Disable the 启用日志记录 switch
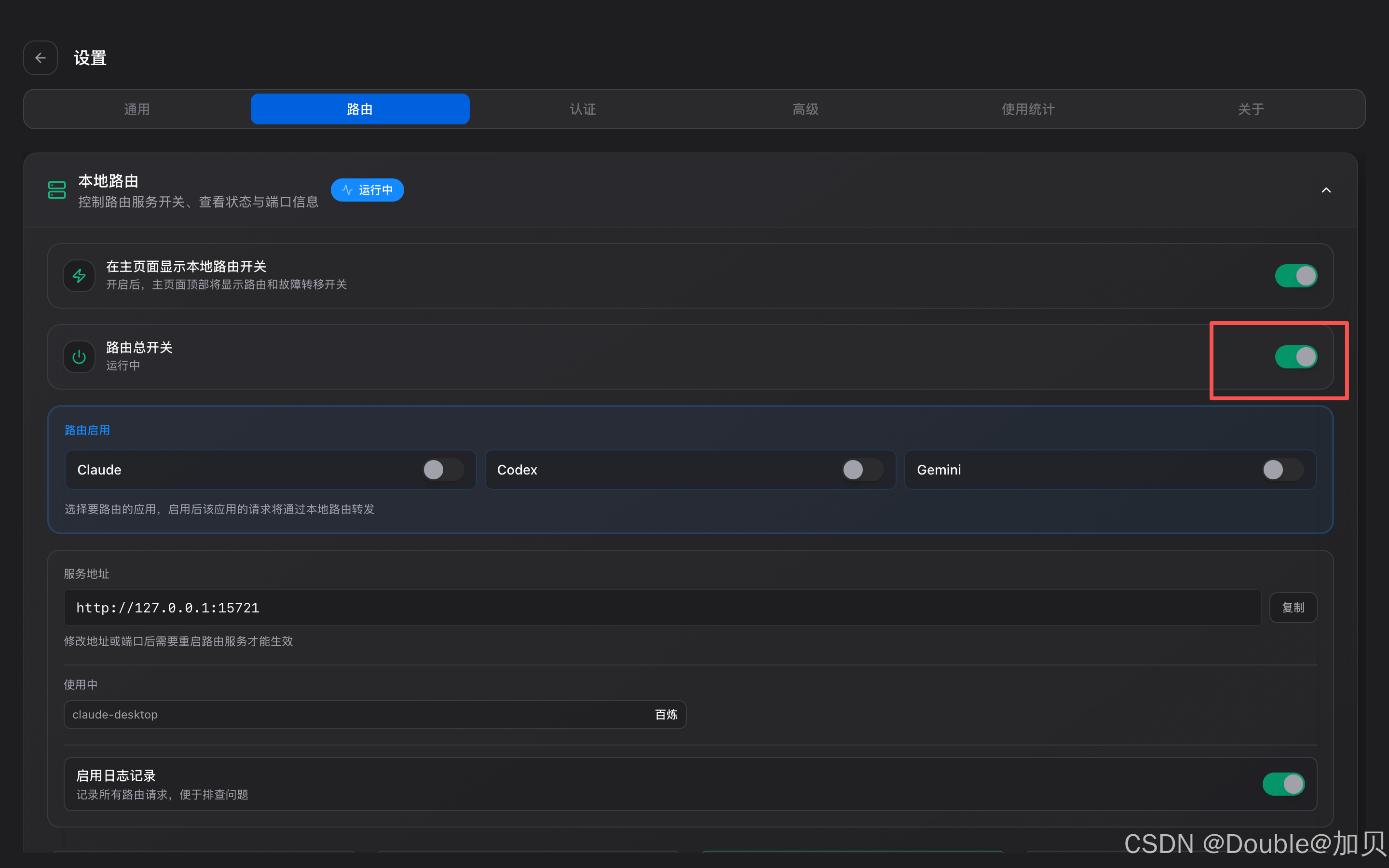Image resolution: width=1389 pixels, height=868 pixels. click(x=1283, y=784)
